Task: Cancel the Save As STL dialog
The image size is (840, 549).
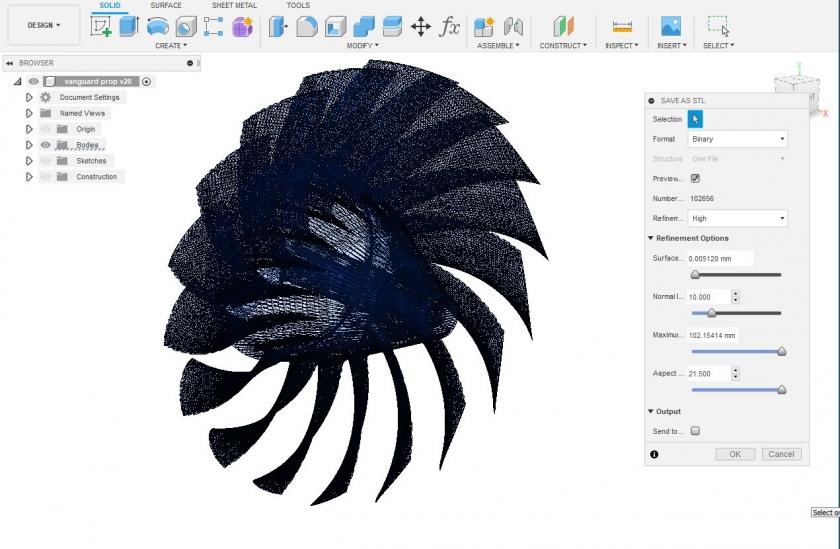Action: pos(780,454)
